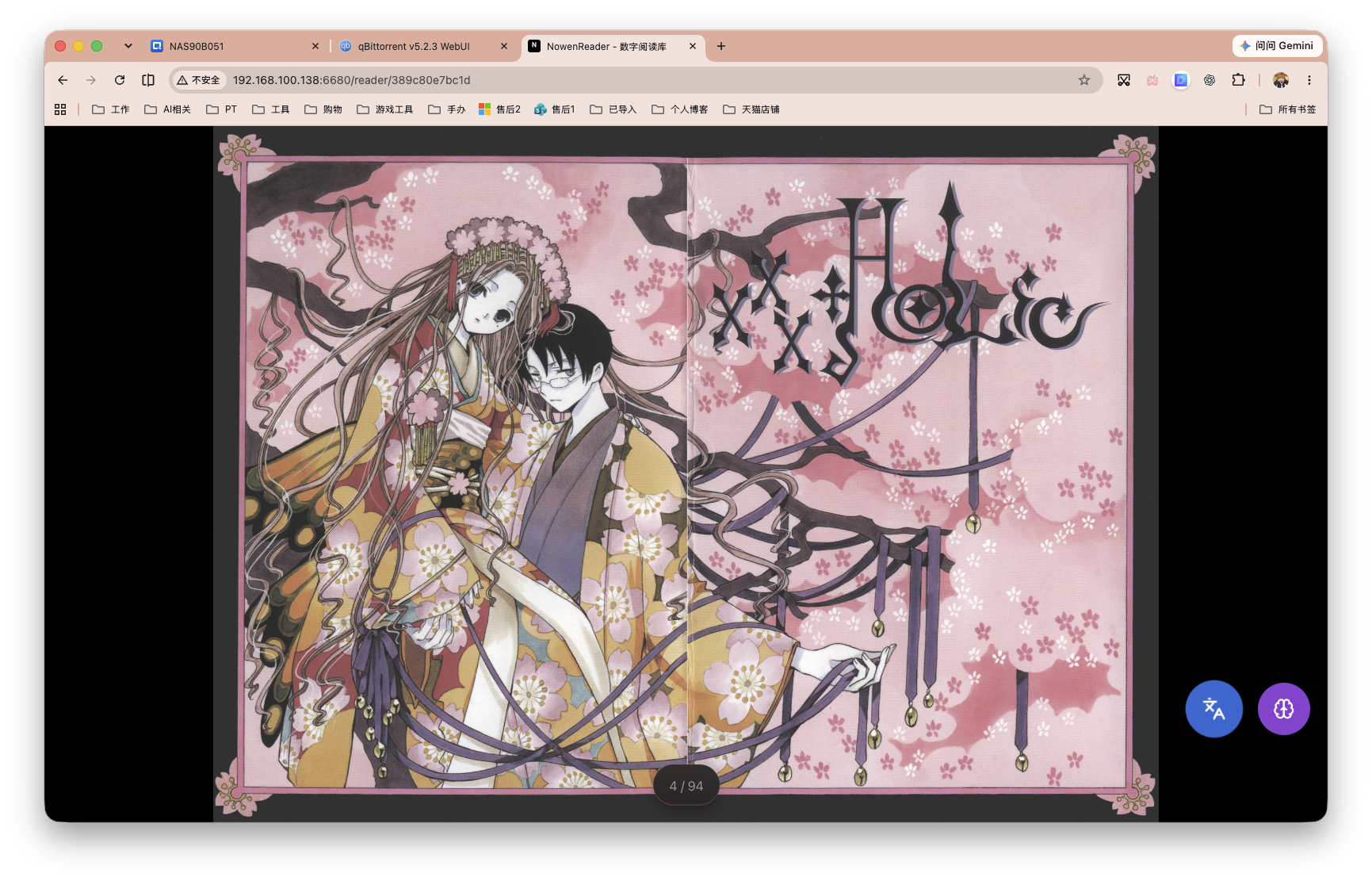Screen dimensions: 1372x881
Task: Open the AI相关 bookmark folder
Action: pyautogui.click(x=168, y=109)
